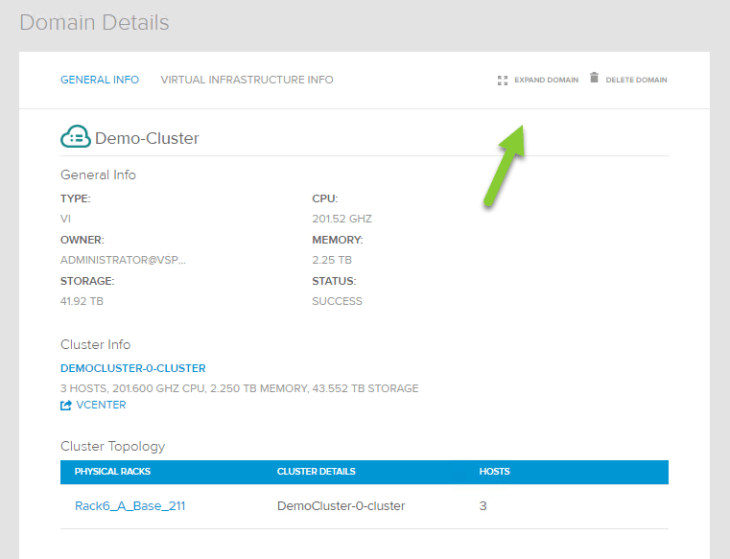This screenshot has width=730, height=559.
Task: Click the Demo-Cluster cloud icon
Action: coord(75,137)
